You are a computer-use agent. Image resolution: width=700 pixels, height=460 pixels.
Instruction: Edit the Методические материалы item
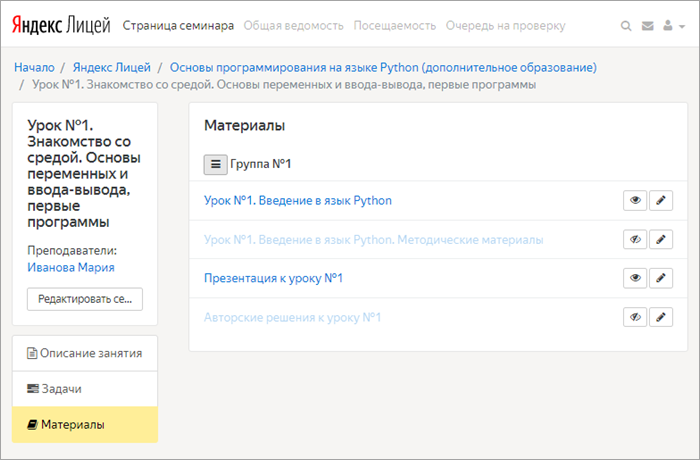(x=661, y=239)
